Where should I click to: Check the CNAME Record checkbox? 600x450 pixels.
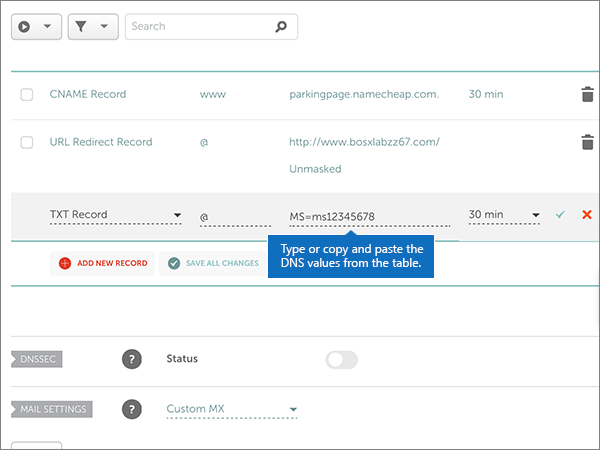(x=27, y=95)
